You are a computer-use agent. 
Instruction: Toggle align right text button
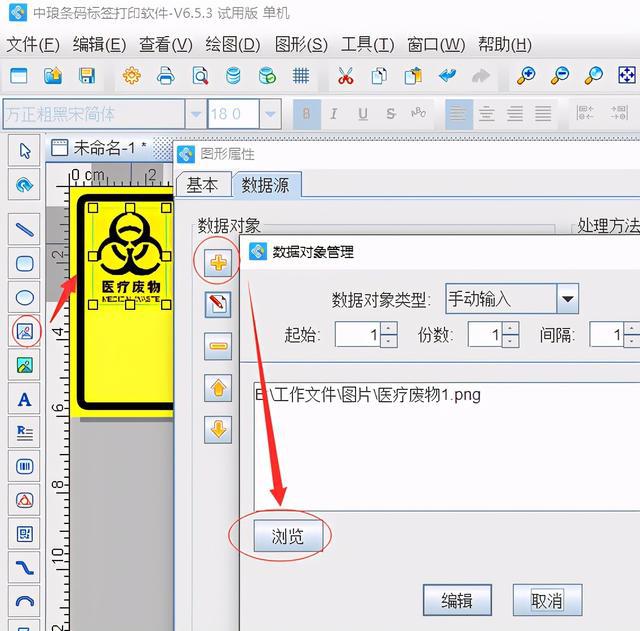point(515,114)
